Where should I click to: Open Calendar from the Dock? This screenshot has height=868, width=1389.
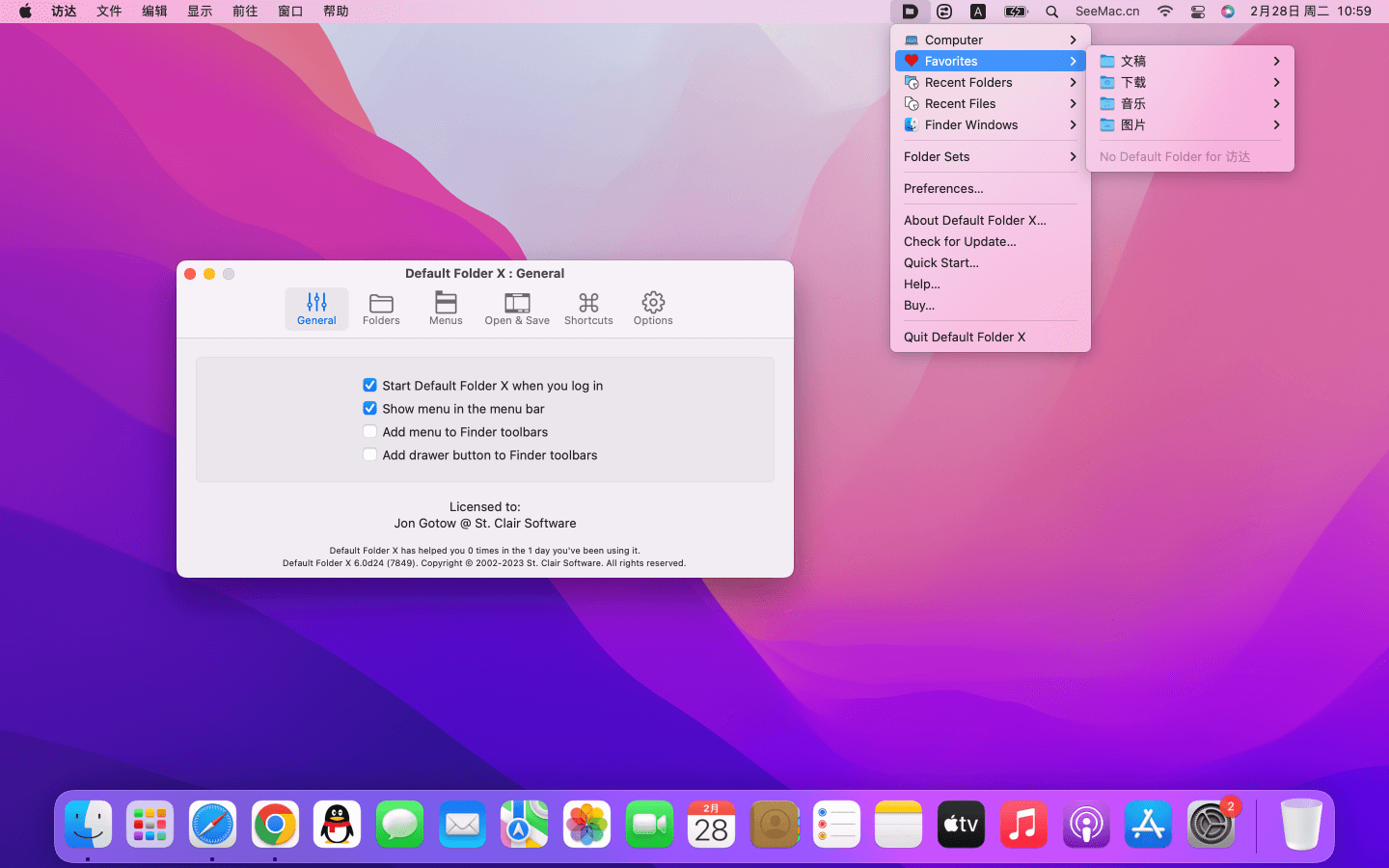tap(712, 825)
